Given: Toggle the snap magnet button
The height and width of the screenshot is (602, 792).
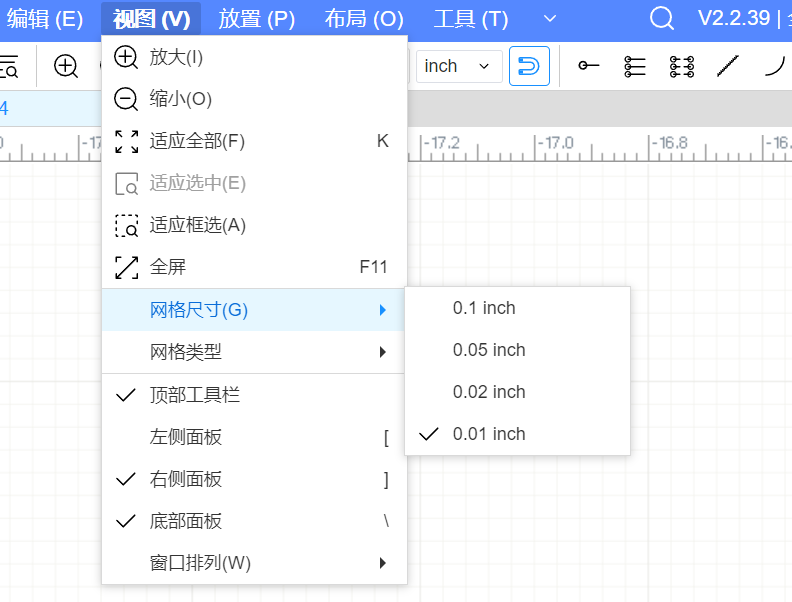Looking at the screenshot, I should pyautogui.click(x=529, y=66).
